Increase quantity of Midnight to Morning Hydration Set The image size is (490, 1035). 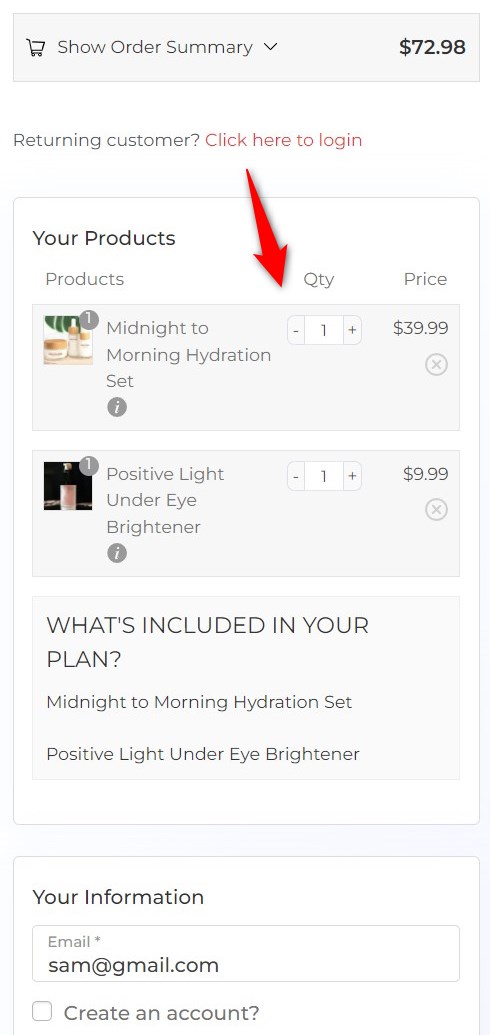352,330
